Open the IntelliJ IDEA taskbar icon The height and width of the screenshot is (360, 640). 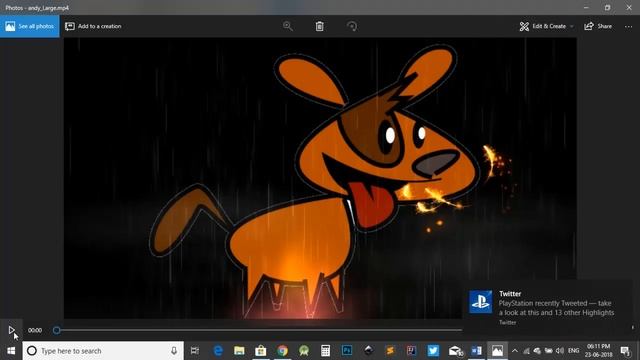(411, 351)
